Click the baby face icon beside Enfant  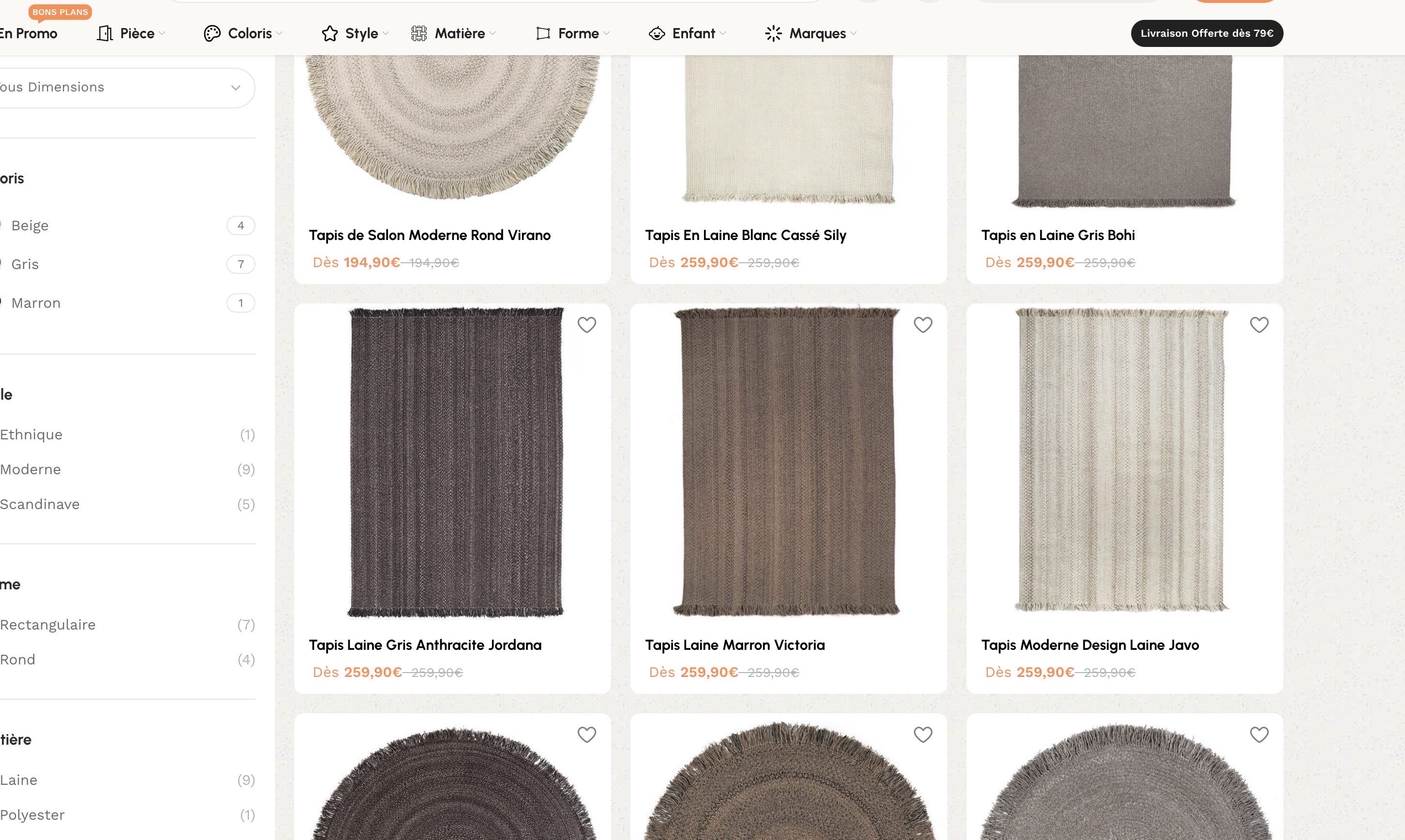657,33
